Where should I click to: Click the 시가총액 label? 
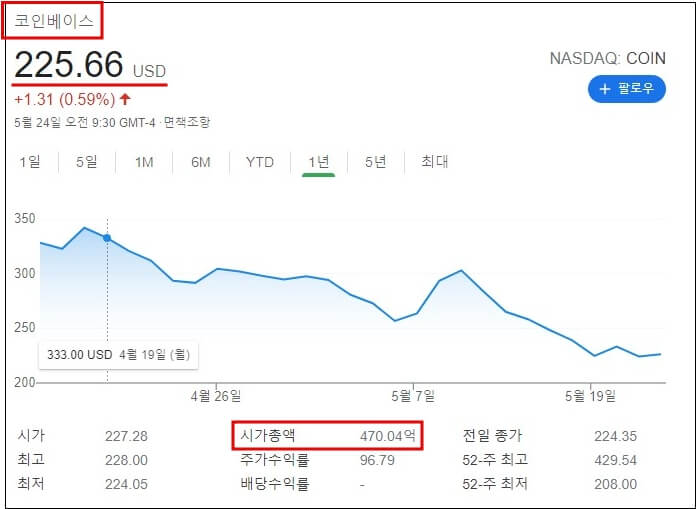[268, 435]
